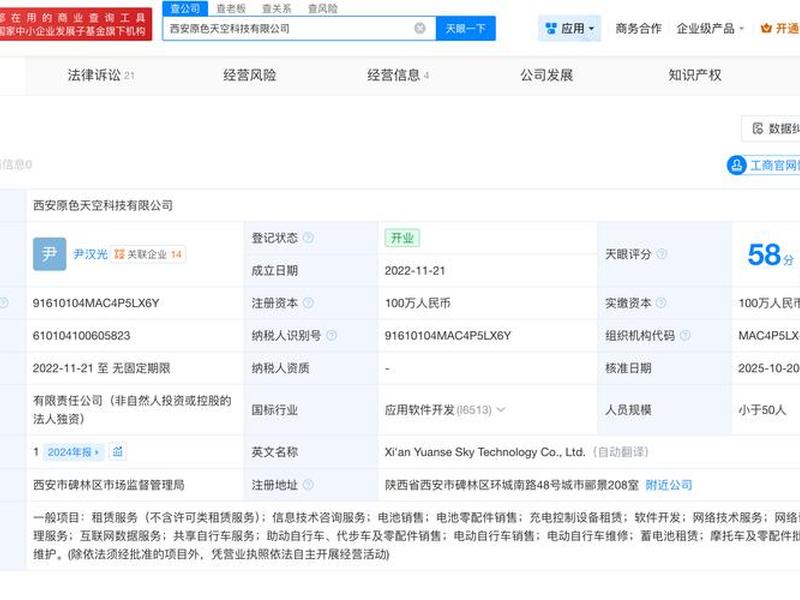The image size is (800, 600).
Task: Switch to 查公司 search tab
Action: coord(185,8)
